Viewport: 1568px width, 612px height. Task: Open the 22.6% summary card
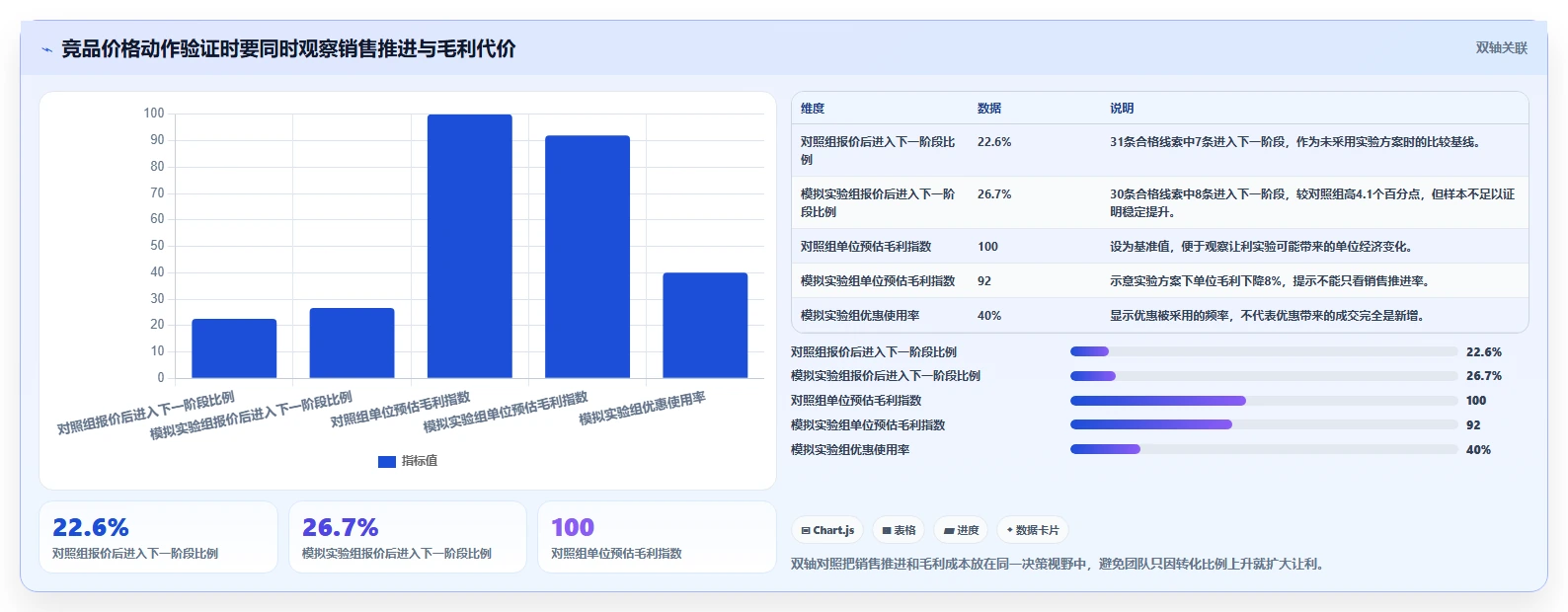pyautogui.click(x=159, y=537)
